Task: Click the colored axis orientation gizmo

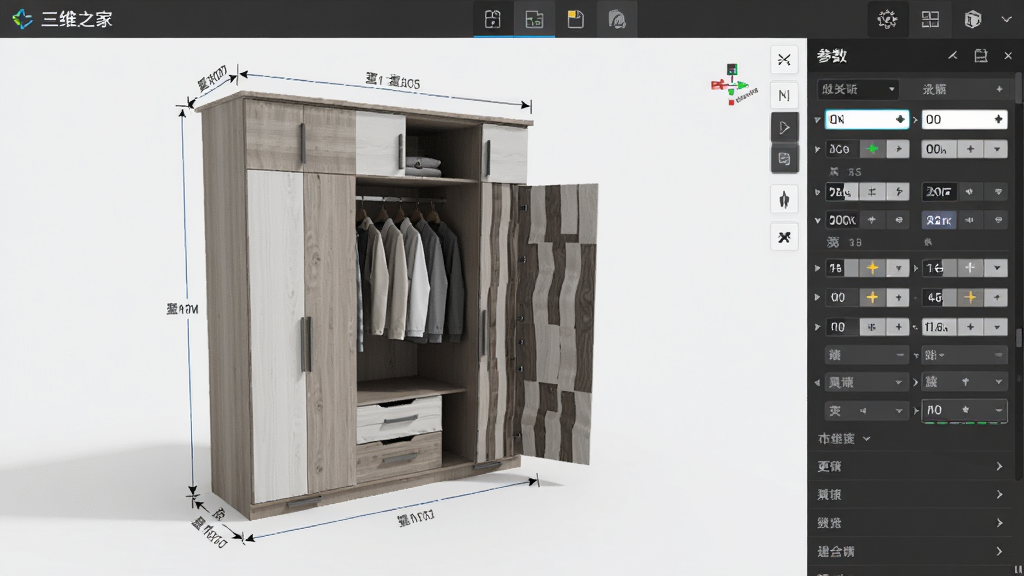Action: [733, 84]
